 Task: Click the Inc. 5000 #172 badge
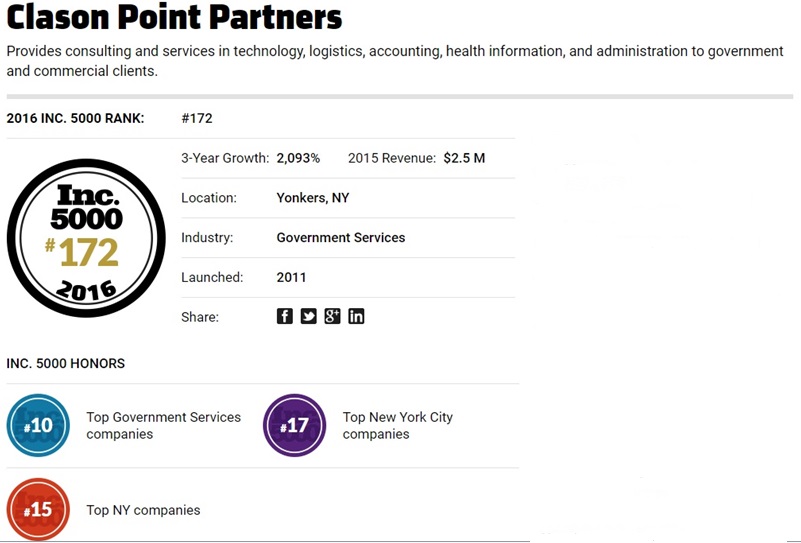point(86,237)
